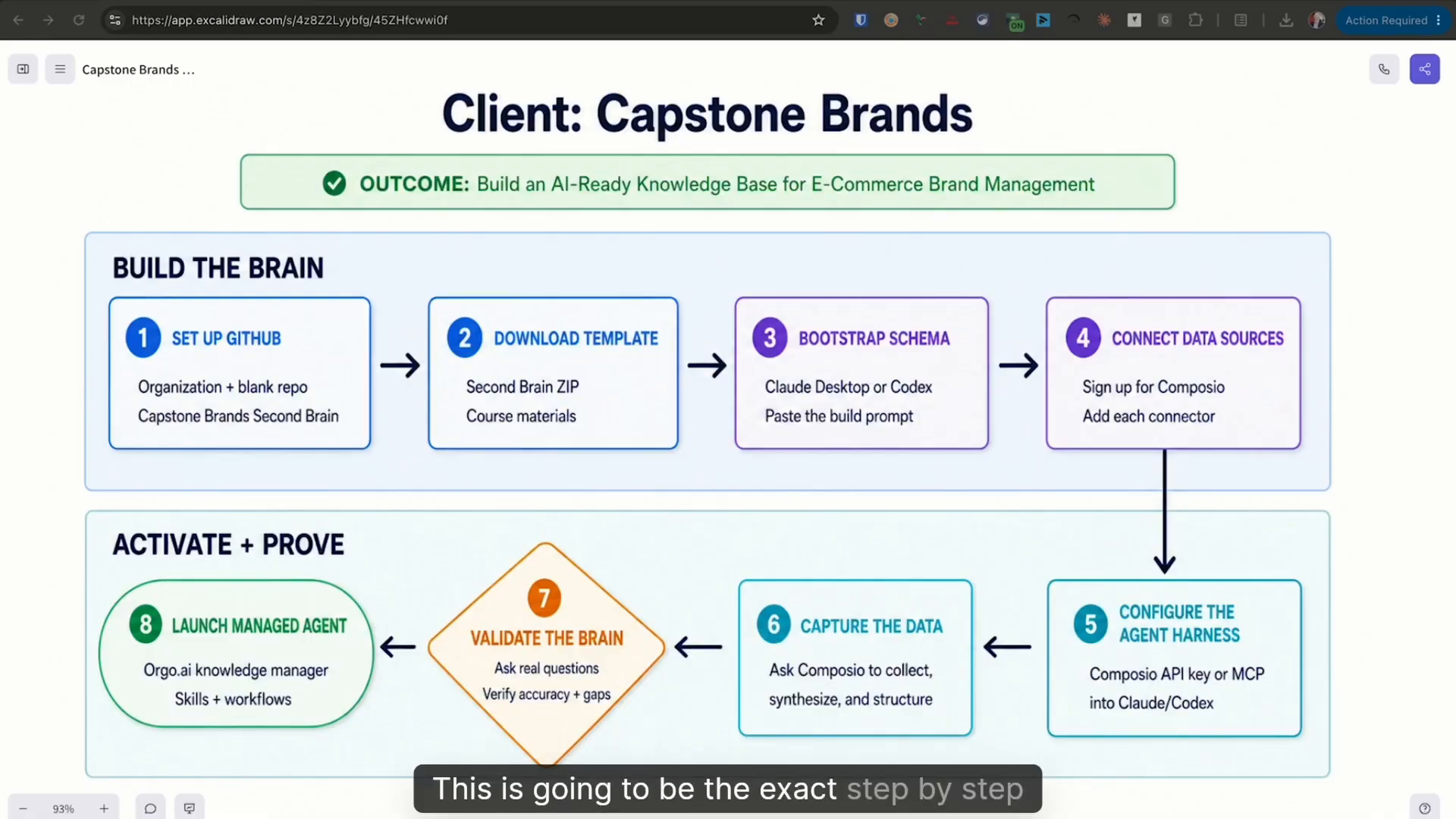Open the Excalidraw hamburger menu
This screenshot has height=819, width=1456.
tap(60, 69)
